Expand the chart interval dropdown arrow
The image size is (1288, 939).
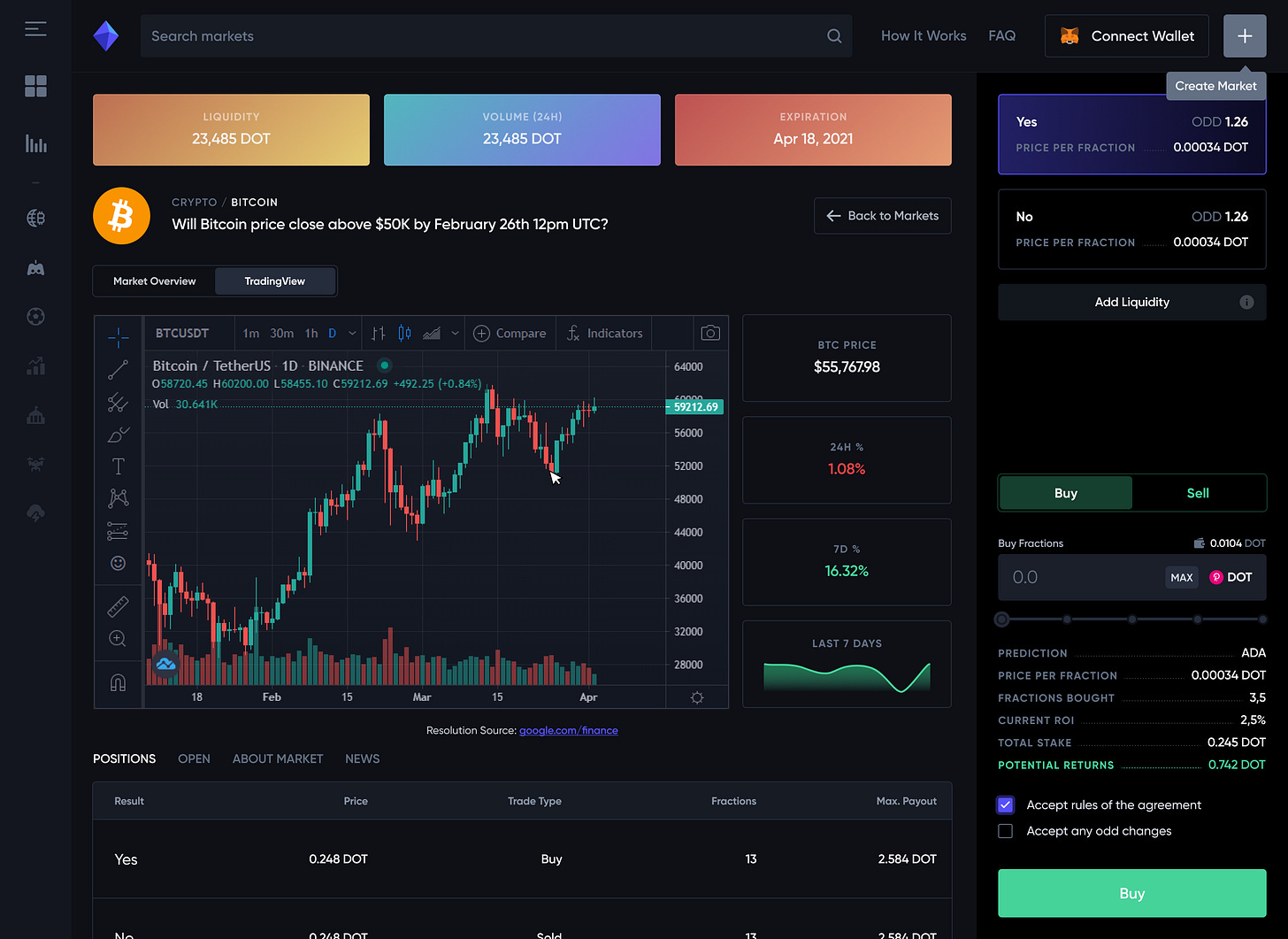[x=352, y=334]
